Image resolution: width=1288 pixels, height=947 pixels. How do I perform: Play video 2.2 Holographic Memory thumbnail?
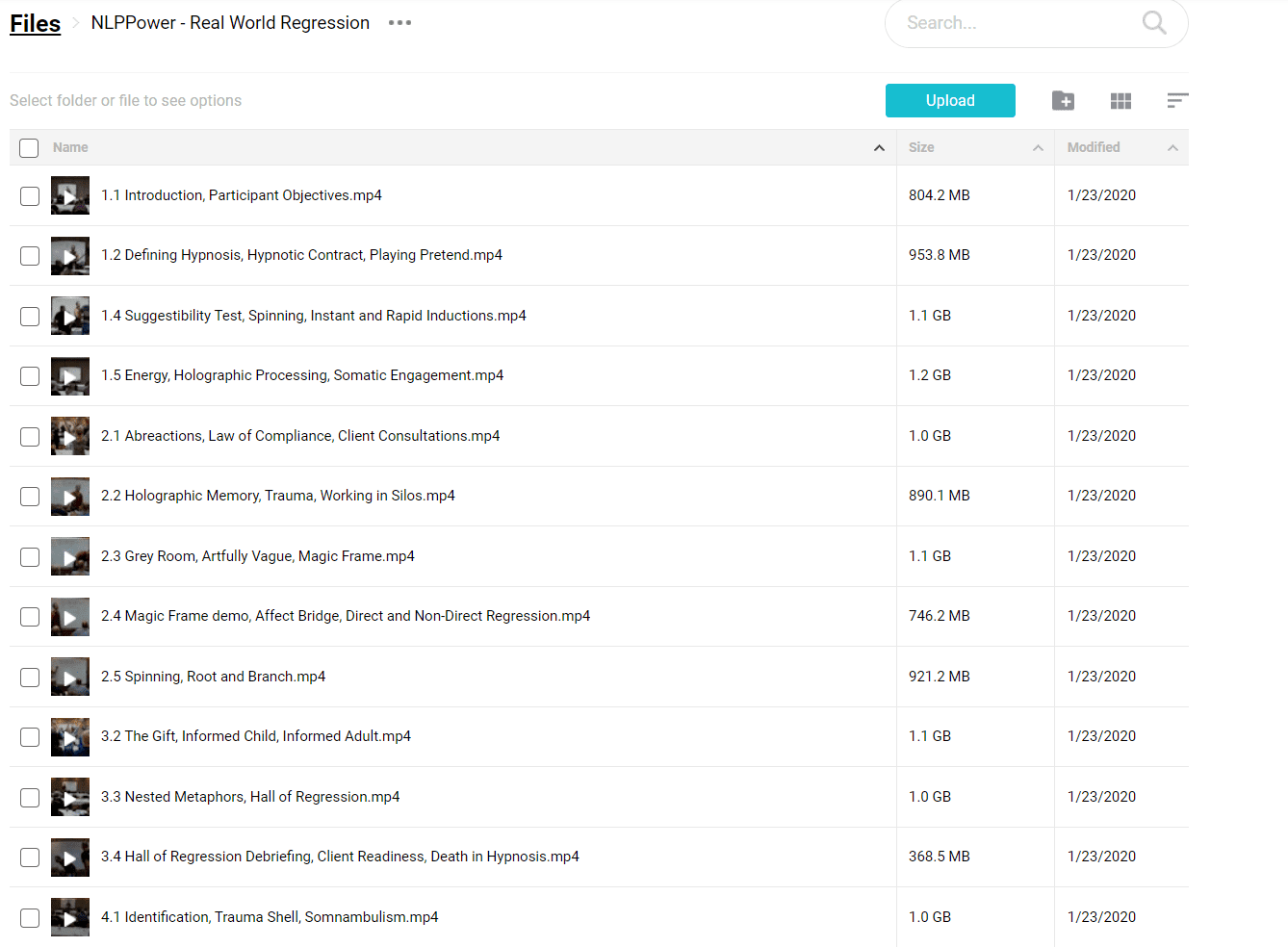point(70,497)
